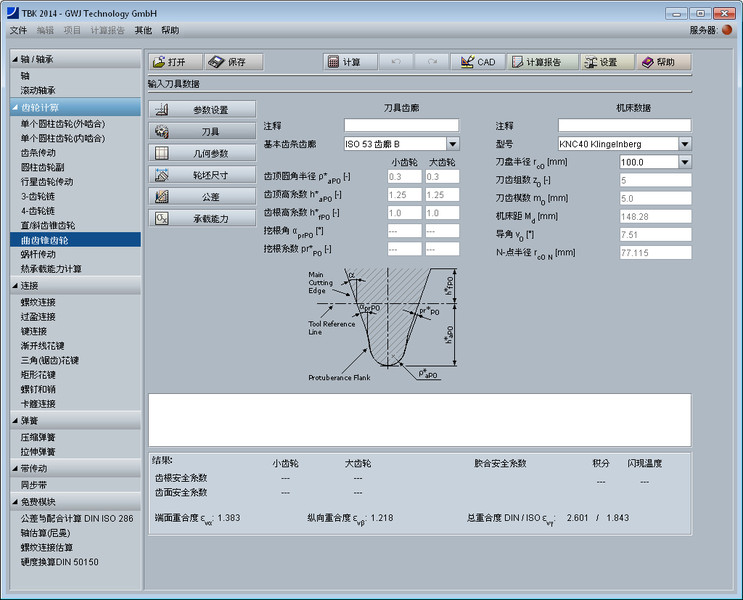Select 蜗杆传动 in the sidebar list
Screen dimensions: 743x600
point(40,255)
